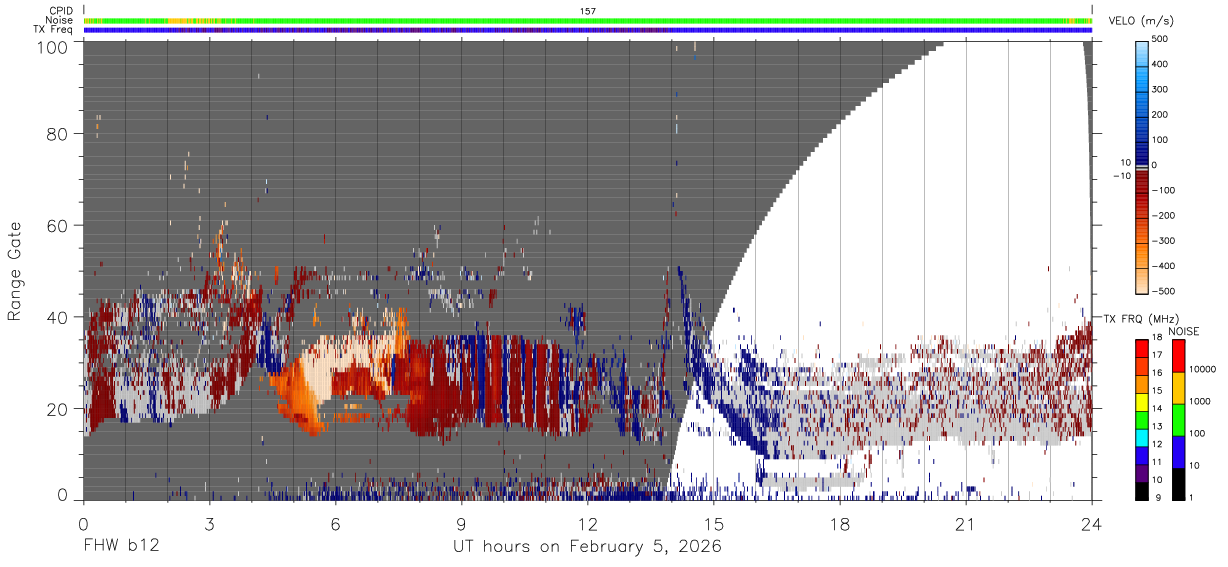Screen dimensions: 1228x567
Task: Click the orange-red 16–17 MHz frequency swatch
Action: [1142, 367]
